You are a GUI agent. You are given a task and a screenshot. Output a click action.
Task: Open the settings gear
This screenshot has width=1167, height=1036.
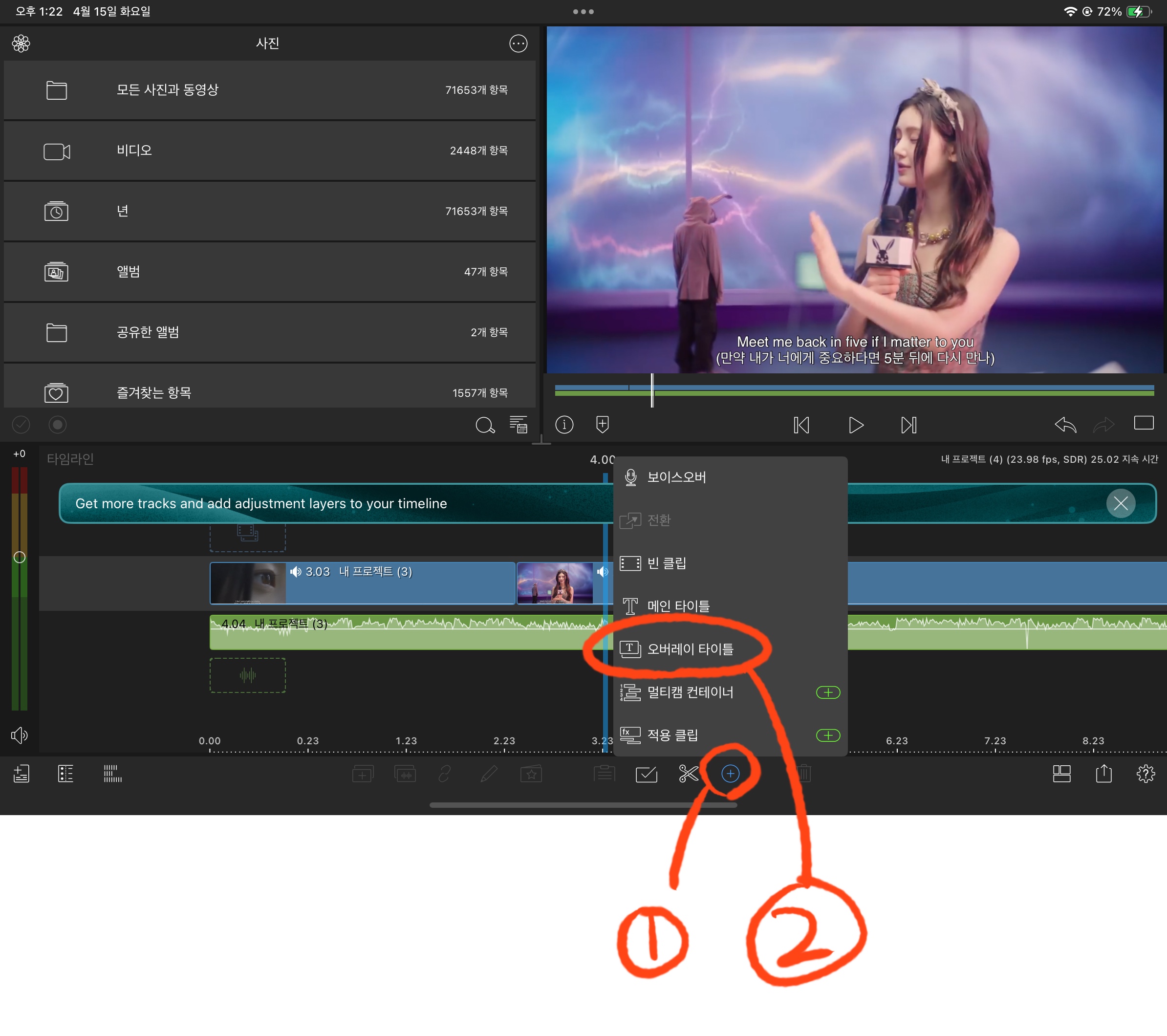(x=1145, y=774)
